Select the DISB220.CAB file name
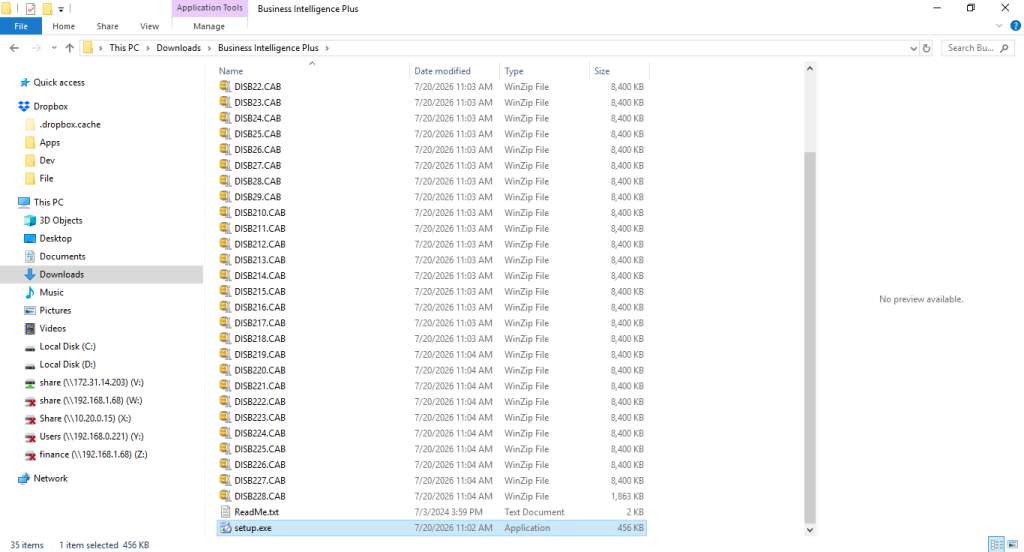This screenshot has width=1024, height=552. tap(260, 370)
